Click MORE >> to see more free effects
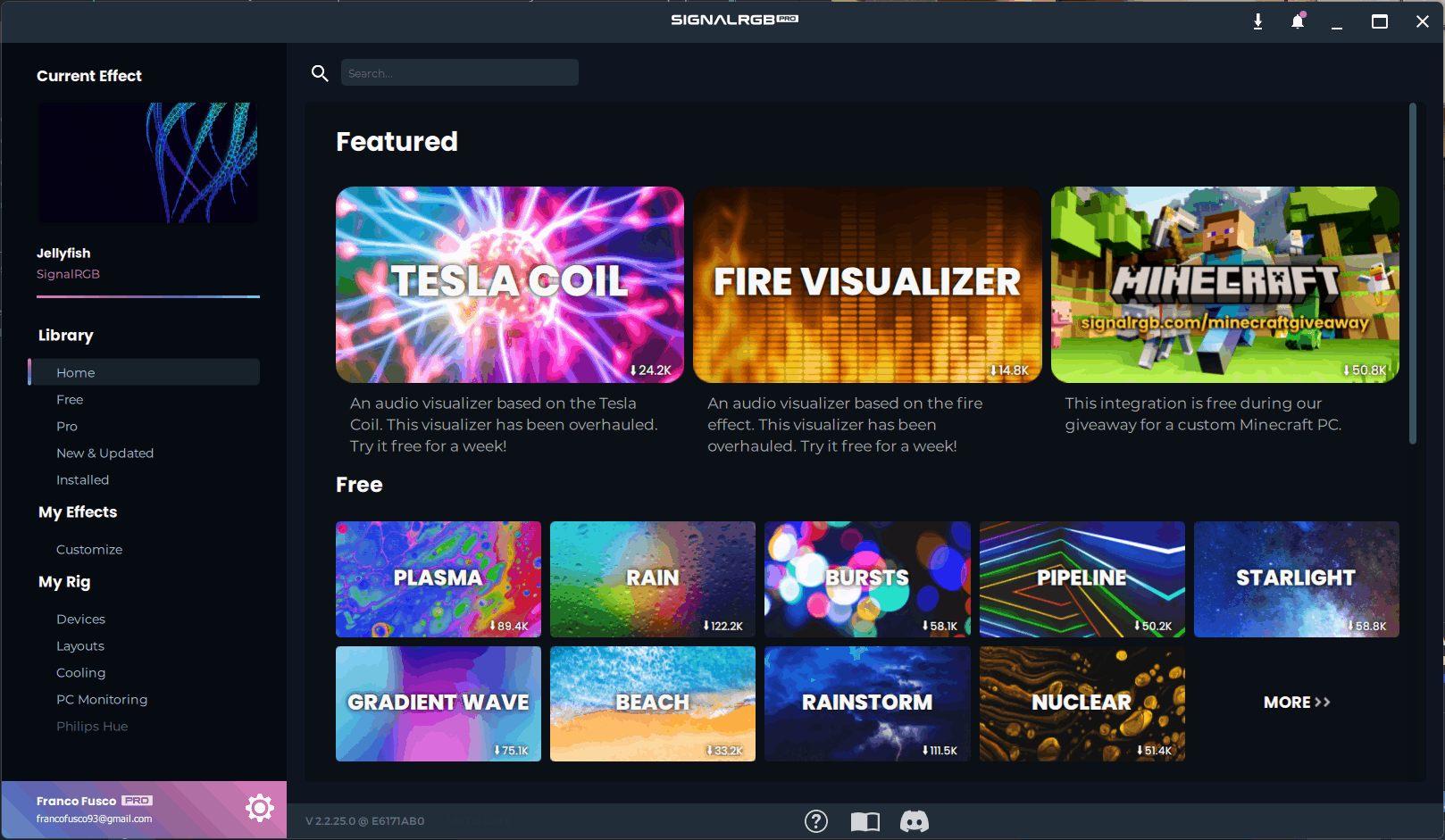The width and height of the screenshot is (1445, 840). point(1297,703)
